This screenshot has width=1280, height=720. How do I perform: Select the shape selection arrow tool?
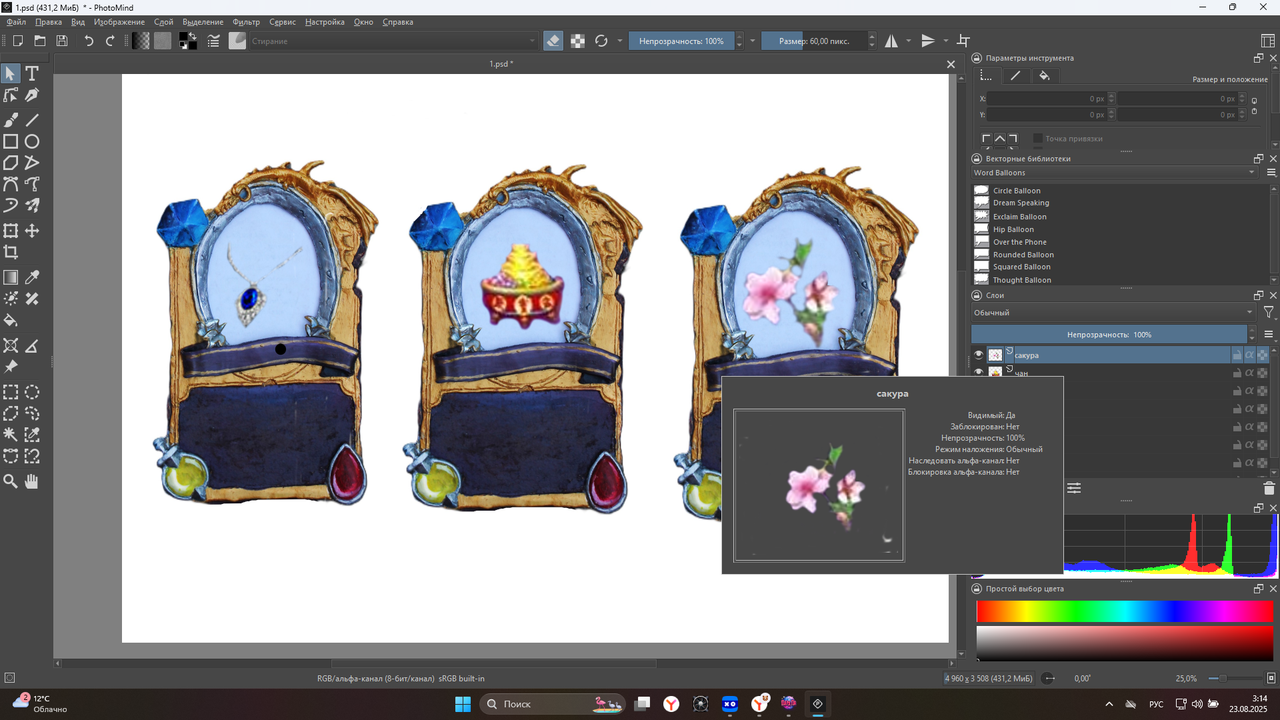tap(11, 74)
